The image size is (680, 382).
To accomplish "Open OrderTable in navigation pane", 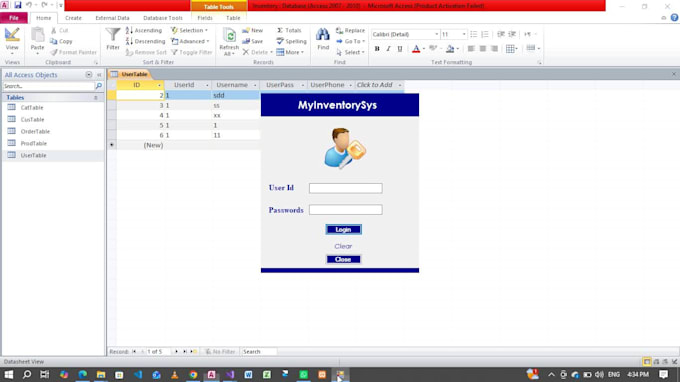I will click(35, 131).
